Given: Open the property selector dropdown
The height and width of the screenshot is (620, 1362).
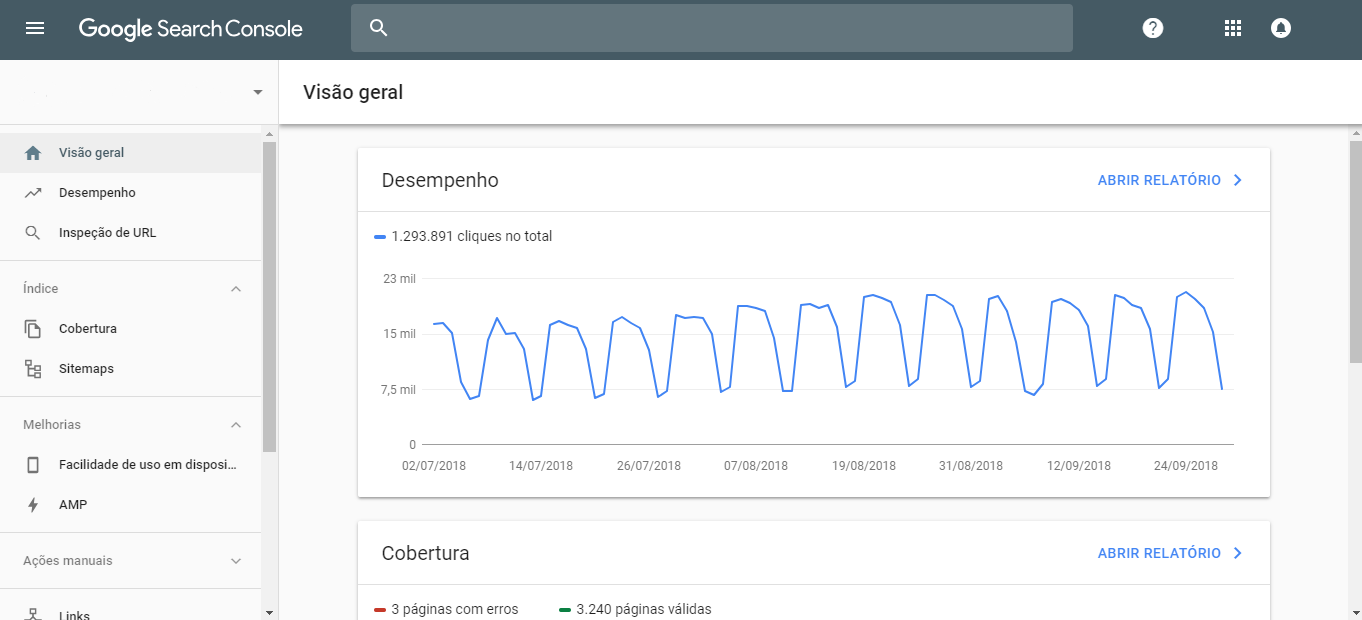Looking at the screenshot, I should [x=257, y=91].
